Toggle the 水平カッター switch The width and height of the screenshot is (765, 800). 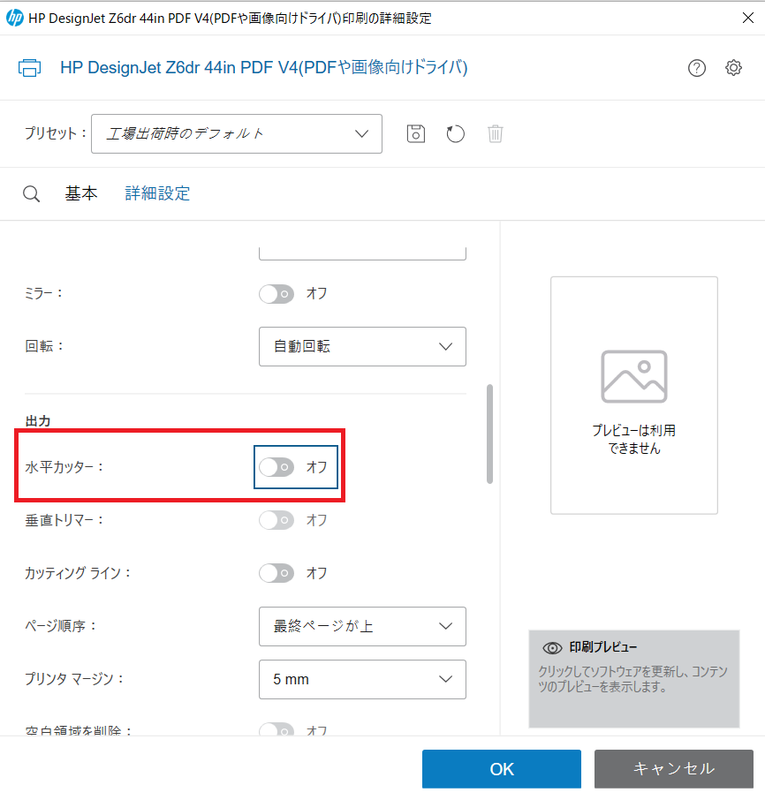276,467
